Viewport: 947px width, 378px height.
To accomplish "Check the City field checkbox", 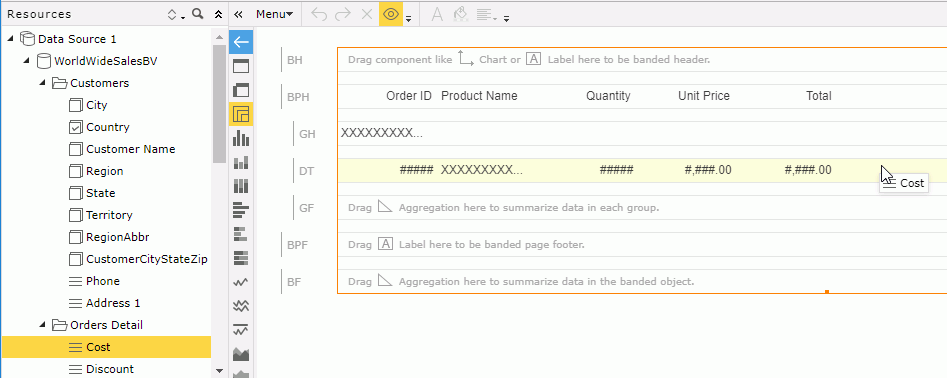I will (x=75, y=106).
